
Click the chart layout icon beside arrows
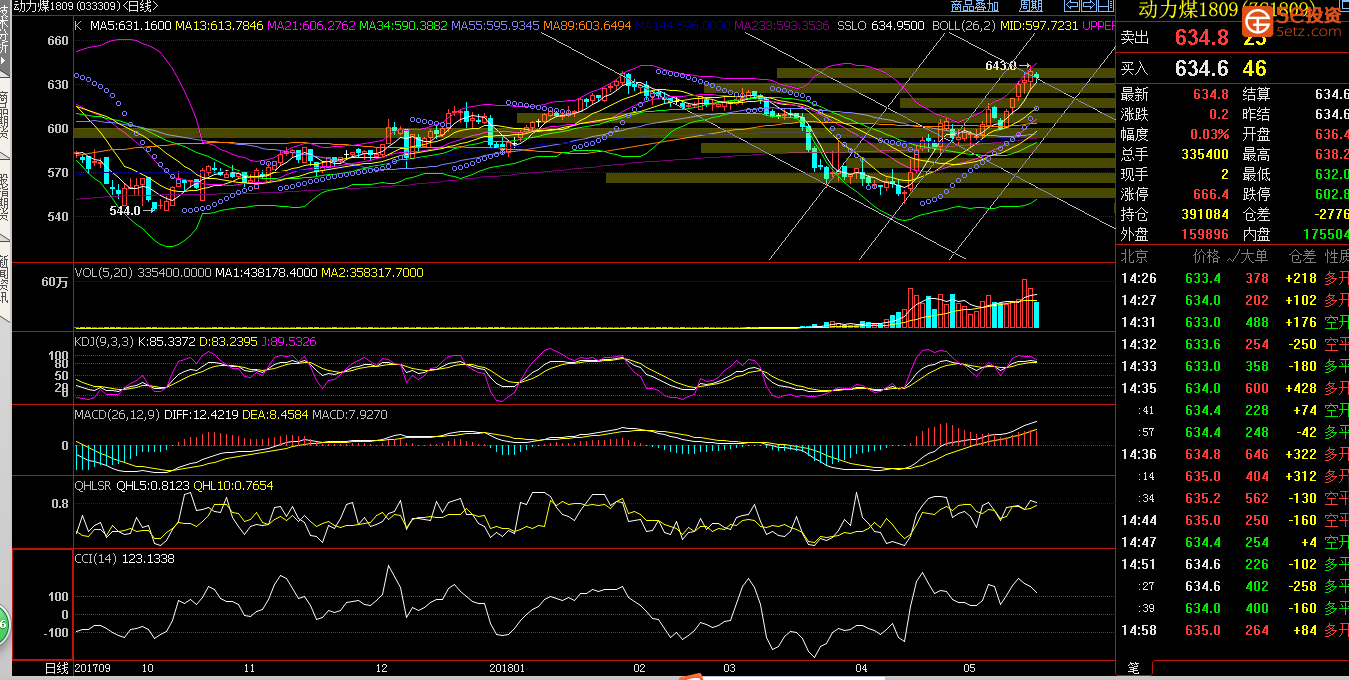coord(1105,6)
